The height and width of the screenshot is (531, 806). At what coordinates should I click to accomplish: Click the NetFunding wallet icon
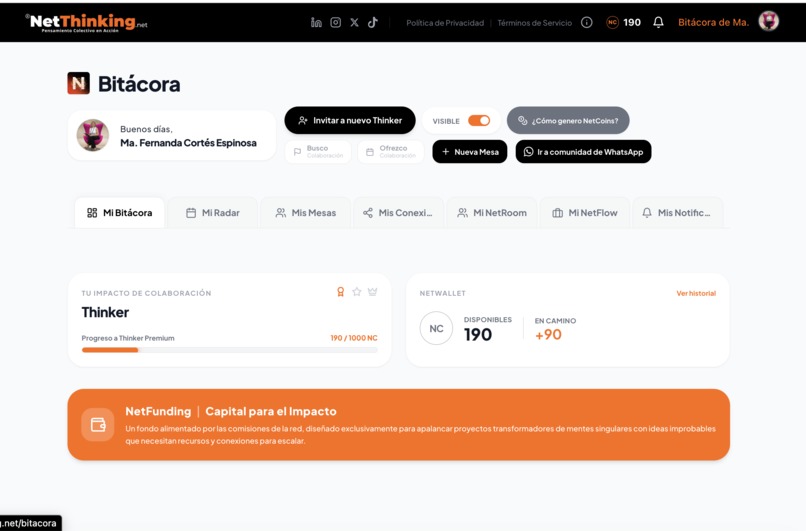pos(98,425)
